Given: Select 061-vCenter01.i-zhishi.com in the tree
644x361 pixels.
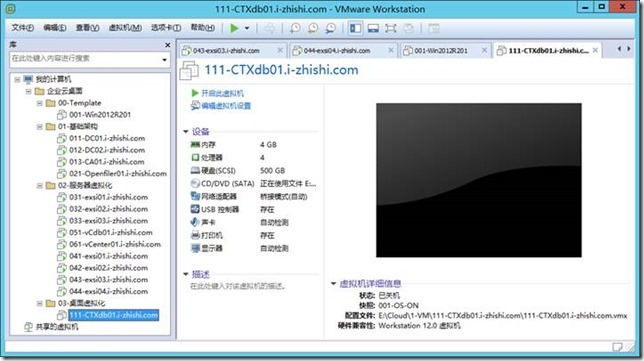Looking at the screenshot, I should 115,244.
